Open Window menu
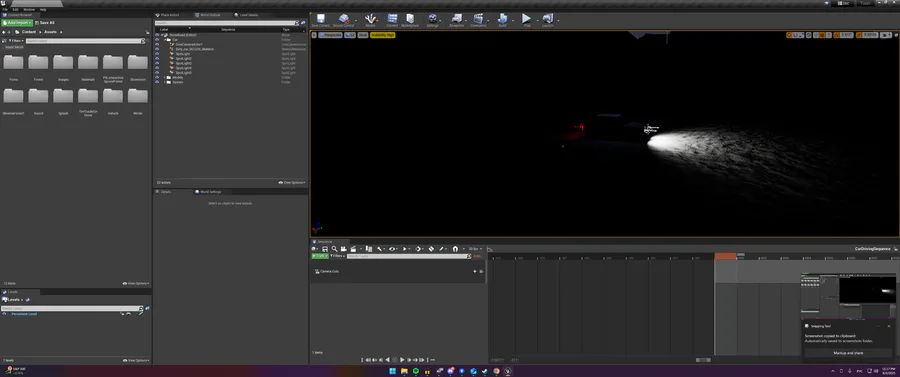Viewport: 900px width, 377px height. (29, 10)
